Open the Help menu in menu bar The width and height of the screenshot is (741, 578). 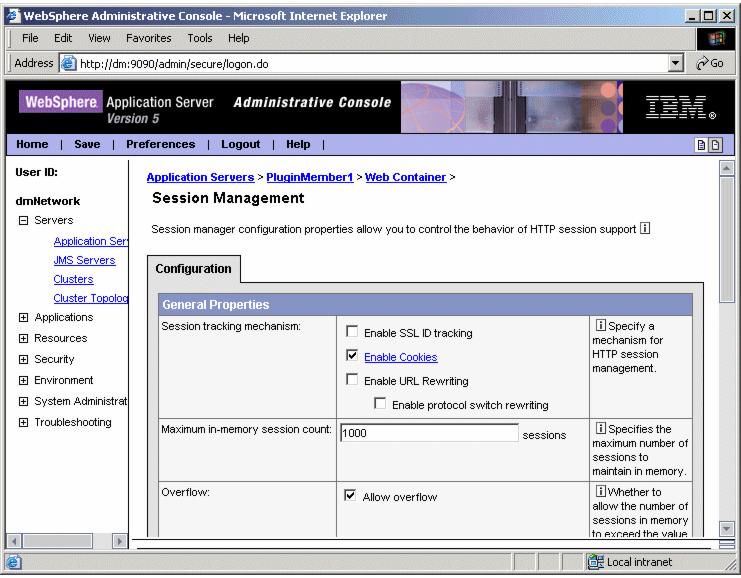(238, 38)
